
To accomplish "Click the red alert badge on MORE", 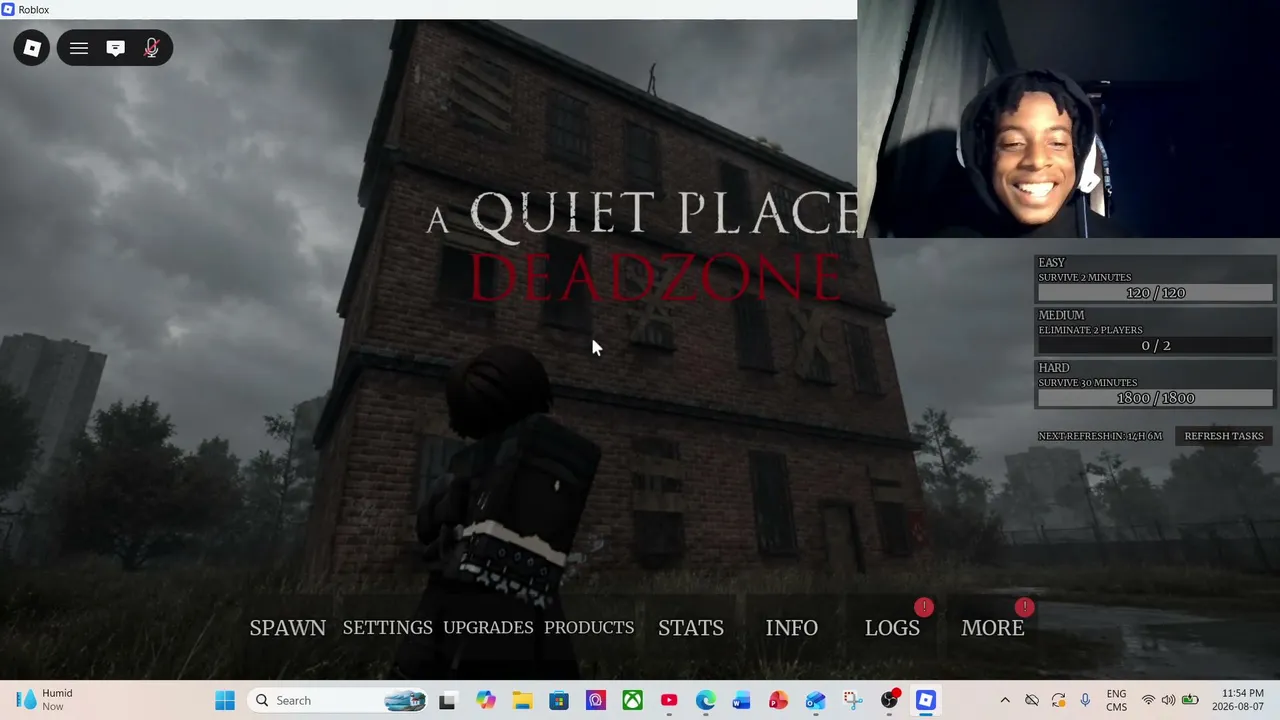I will [1024, 607].
